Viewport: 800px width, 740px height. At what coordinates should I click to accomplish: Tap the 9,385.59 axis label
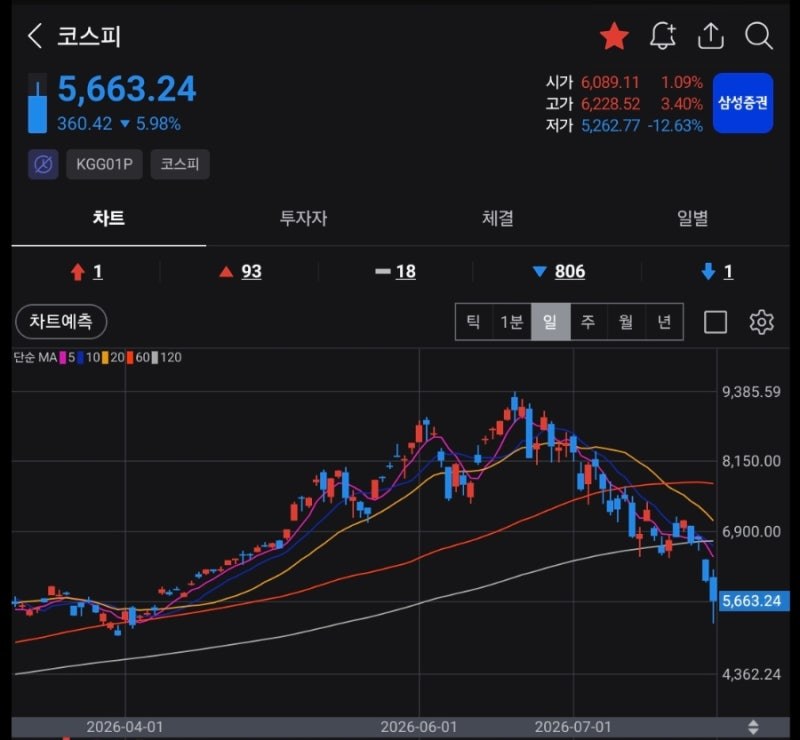coord(751,392)
